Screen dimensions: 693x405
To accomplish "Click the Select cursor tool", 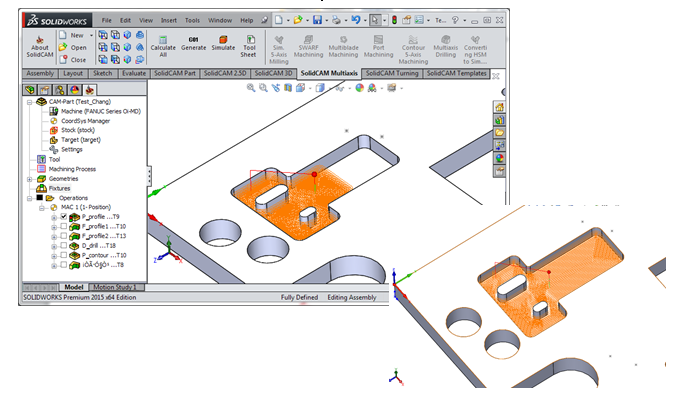I will 375,20.
